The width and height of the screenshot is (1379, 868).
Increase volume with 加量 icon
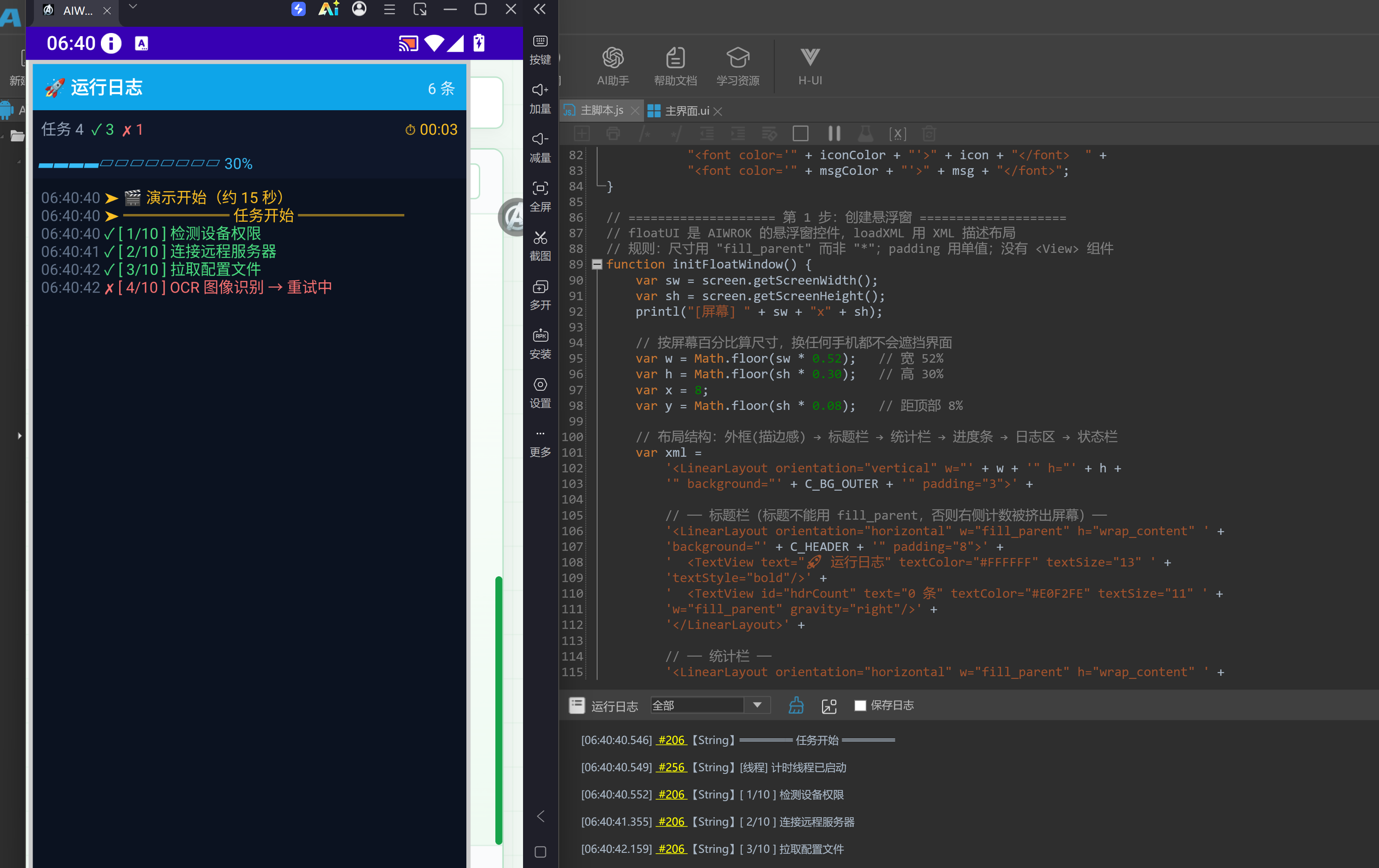tap(540, 99)
